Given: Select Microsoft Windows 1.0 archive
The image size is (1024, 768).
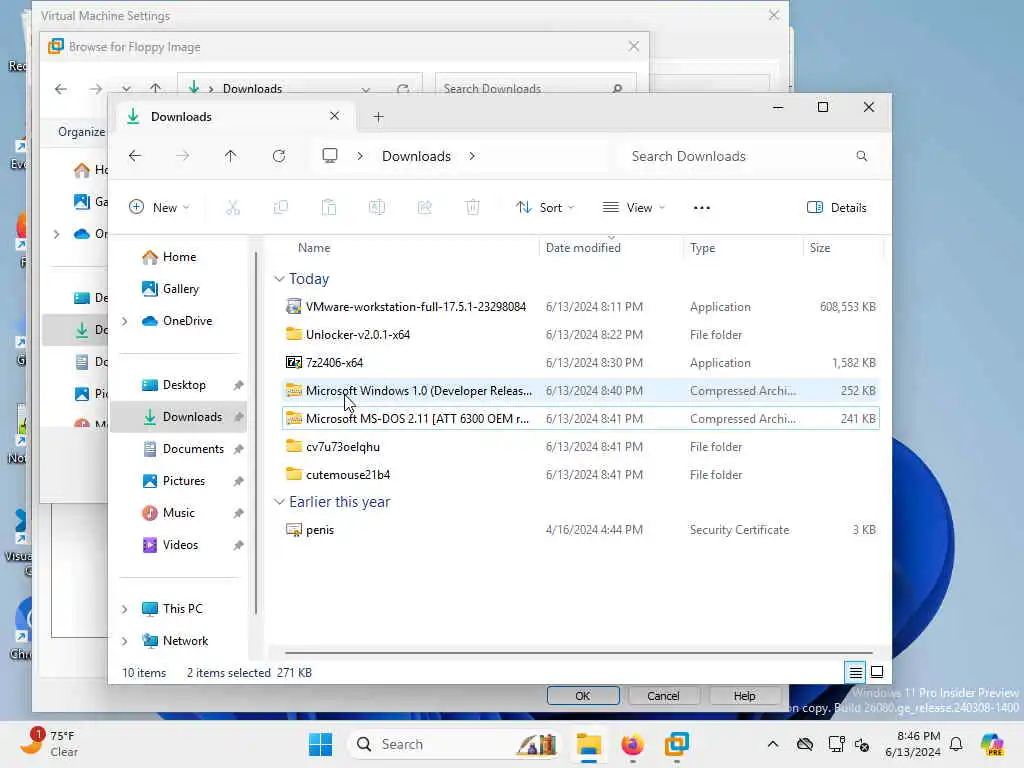Looking at the screenshot, I should 581,391.
